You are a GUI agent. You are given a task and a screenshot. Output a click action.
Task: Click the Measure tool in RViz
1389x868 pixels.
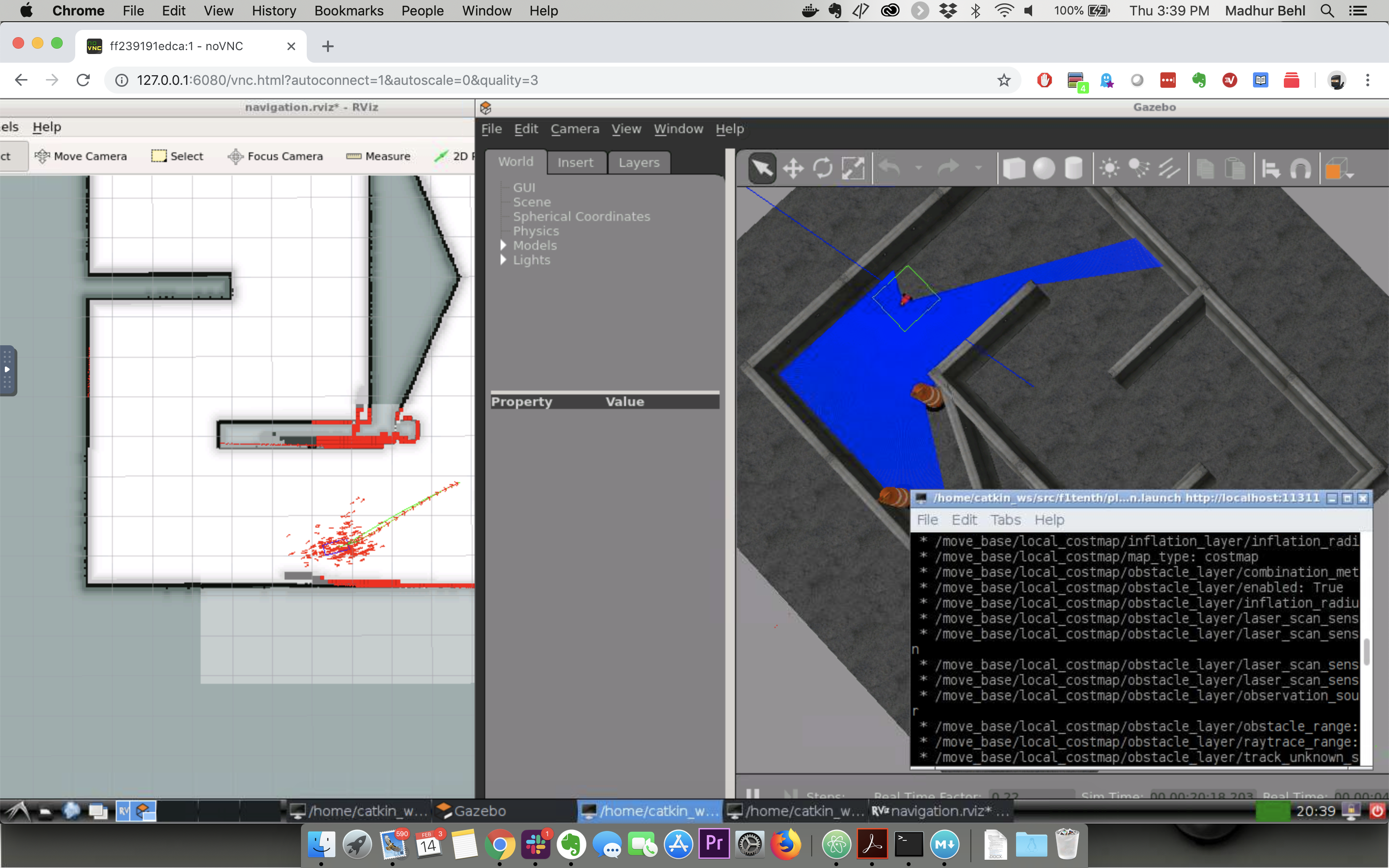pyautogui.click(x=378, y=156)
